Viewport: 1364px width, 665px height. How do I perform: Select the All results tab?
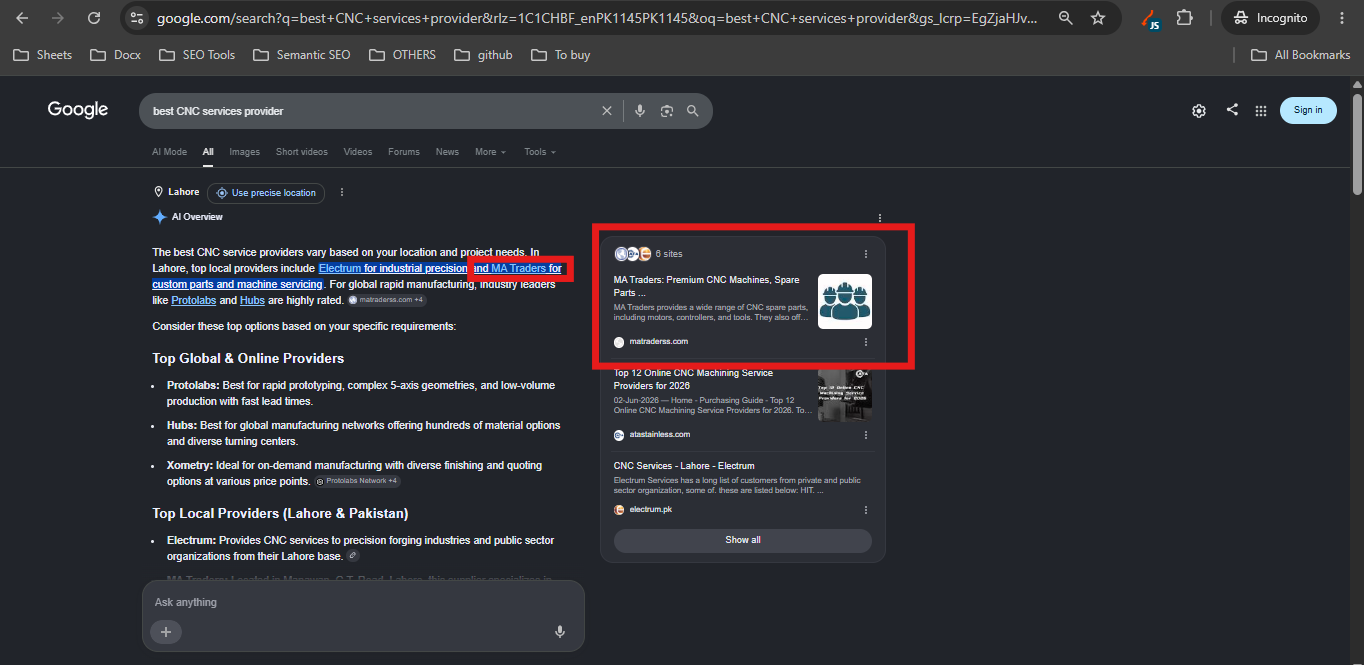click(208, 152)
